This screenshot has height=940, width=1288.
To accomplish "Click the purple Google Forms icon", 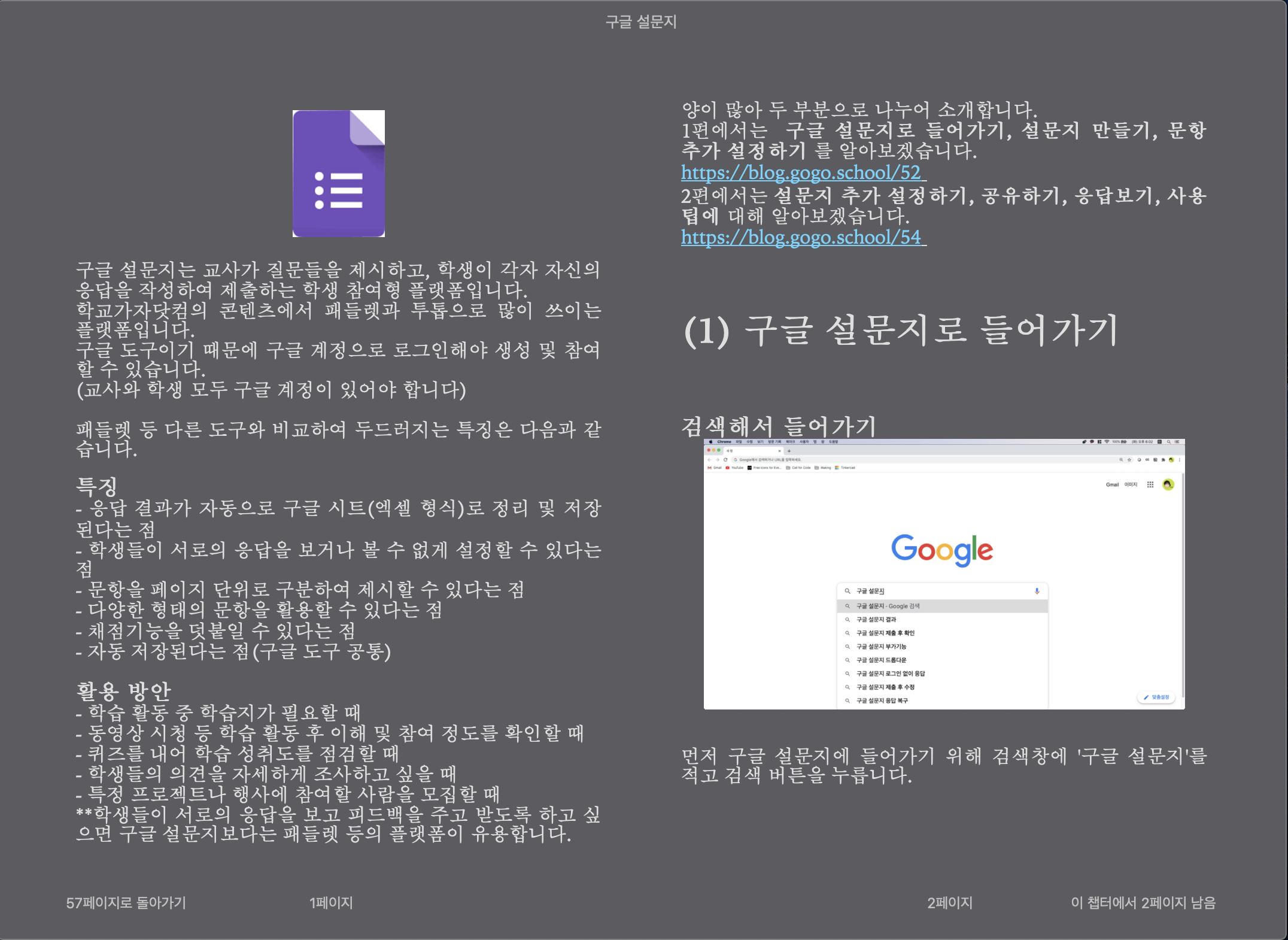I will pyautogui.click(x=338, y=174).
